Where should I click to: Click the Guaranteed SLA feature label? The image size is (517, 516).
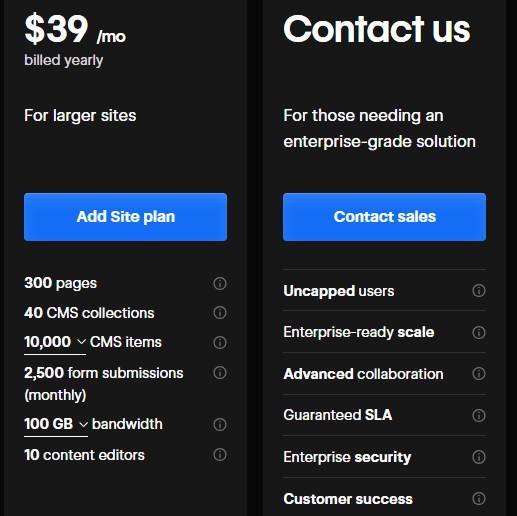click(338, 415)
